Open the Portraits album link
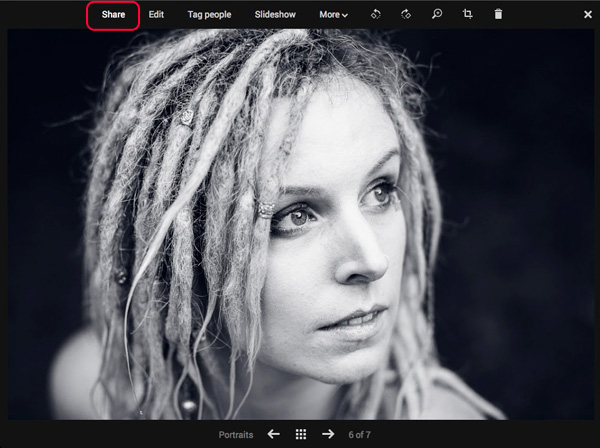The height and width of the screenshot is (448, 600). 236,435
